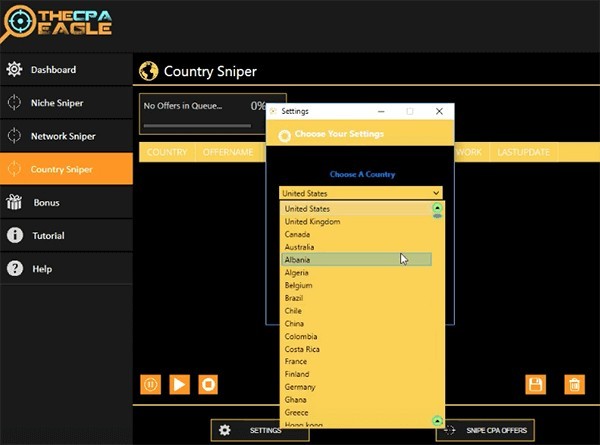Choose Ghana in the dropdown
This screenshot has width=600, height=445.
[x=357, y=399]
